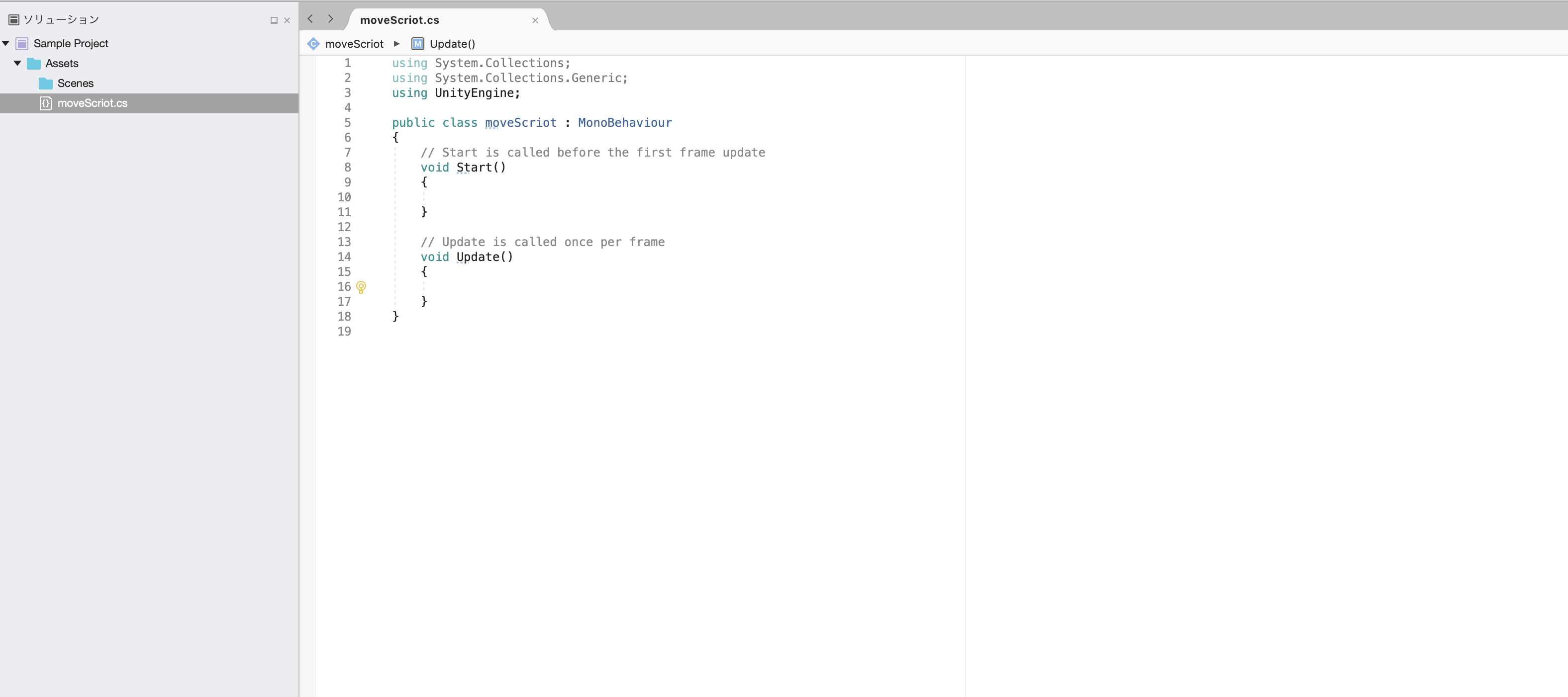Viewport: 1568px width, 697px height.
Task: Click 'System.Collections.Generic;' on line 2
Action: tap(531, 78)
